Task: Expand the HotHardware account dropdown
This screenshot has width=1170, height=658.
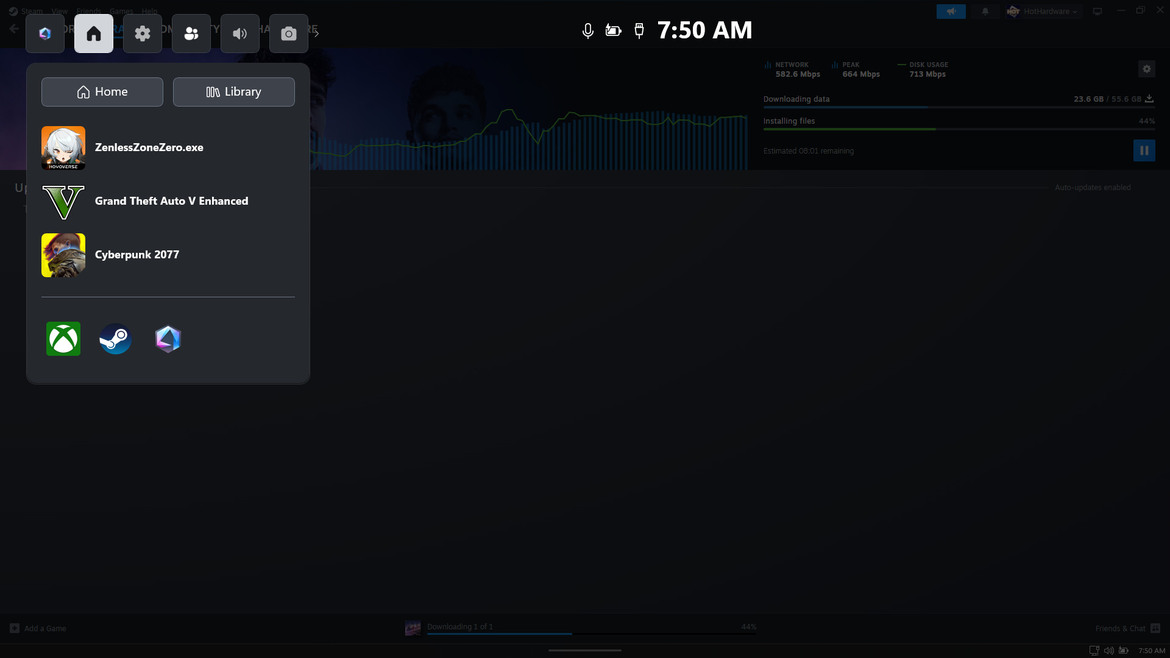Action: coord(1043,12)
